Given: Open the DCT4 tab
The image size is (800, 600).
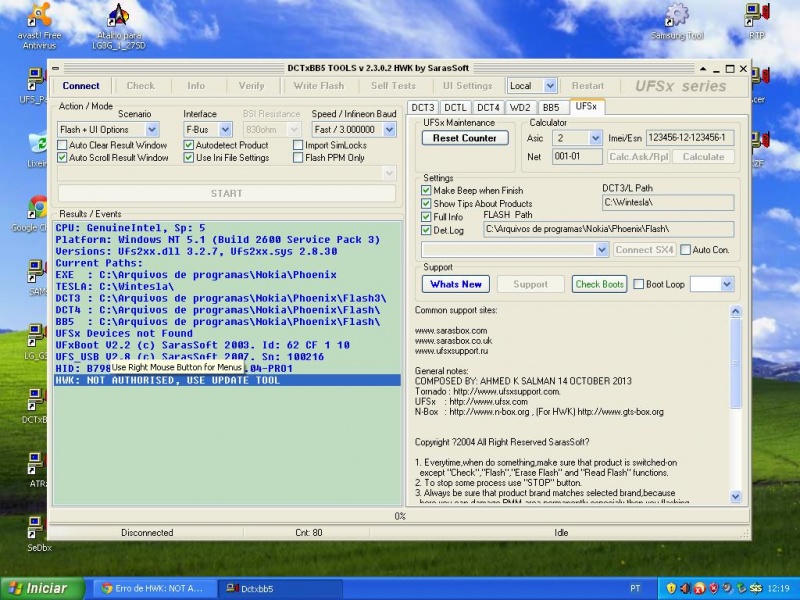Looking at the screenshot, I should click(x=488, y=108).
